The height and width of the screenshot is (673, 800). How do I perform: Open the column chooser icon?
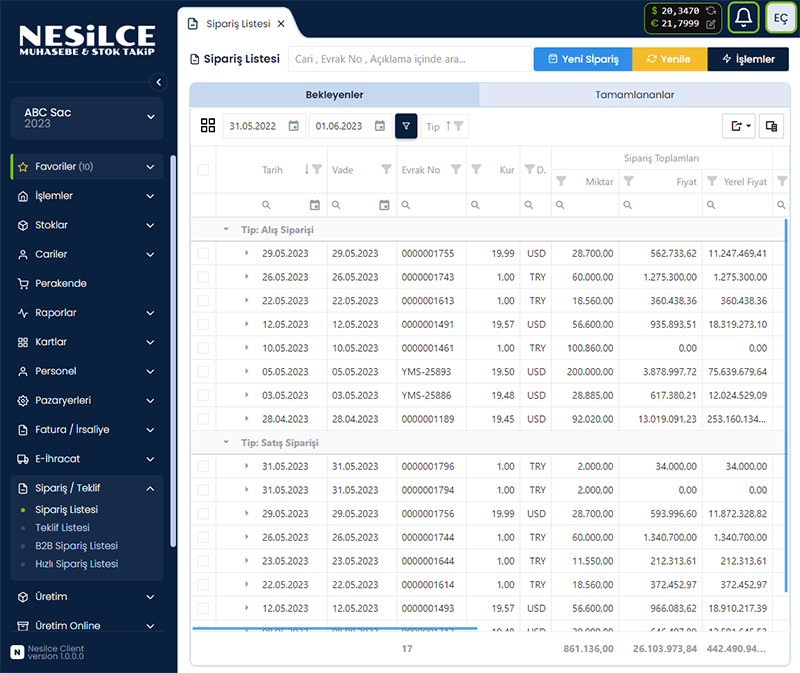point(771,126)
